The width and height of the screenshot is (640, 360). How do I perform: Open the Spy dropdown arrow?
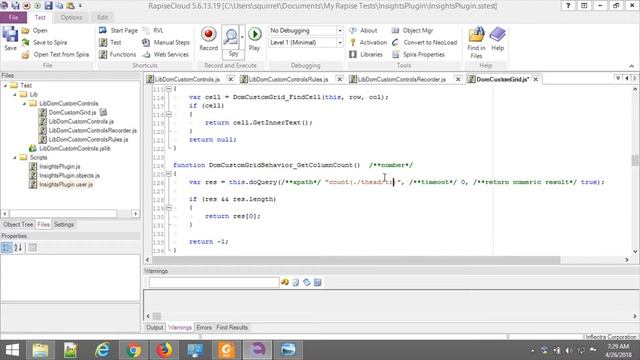point(242,37)
